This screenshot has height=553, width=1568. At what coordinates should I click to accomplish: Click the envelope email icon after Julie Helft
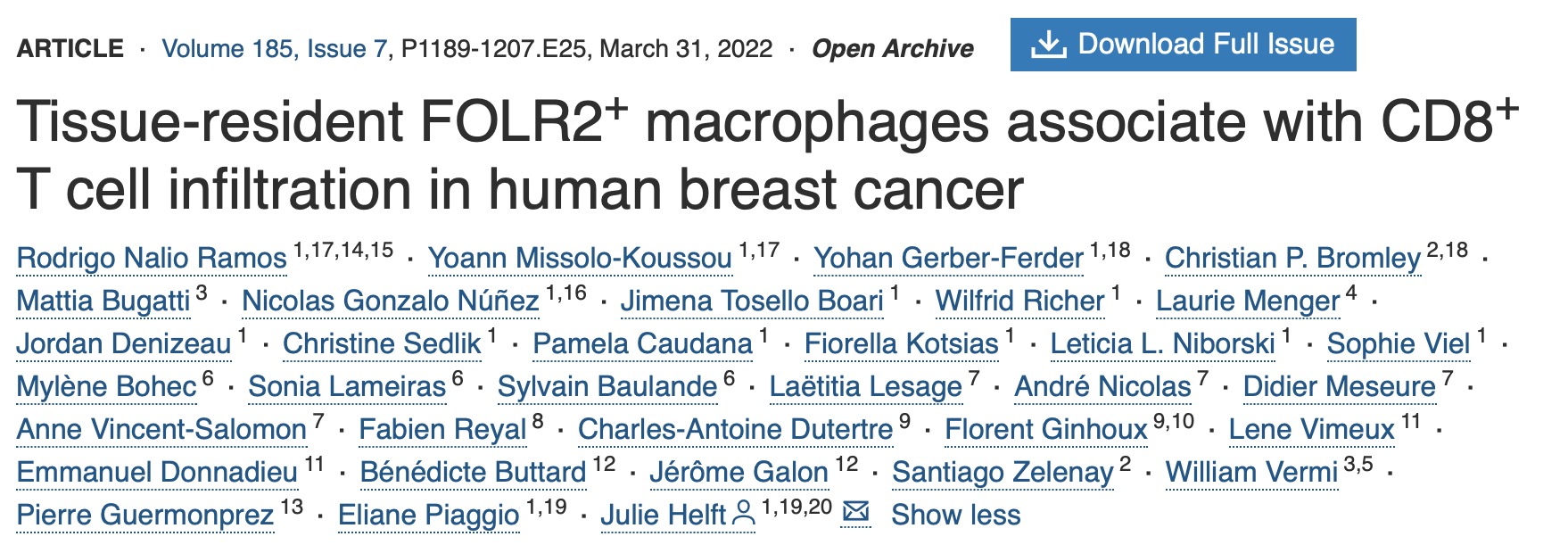coord(856,513)
